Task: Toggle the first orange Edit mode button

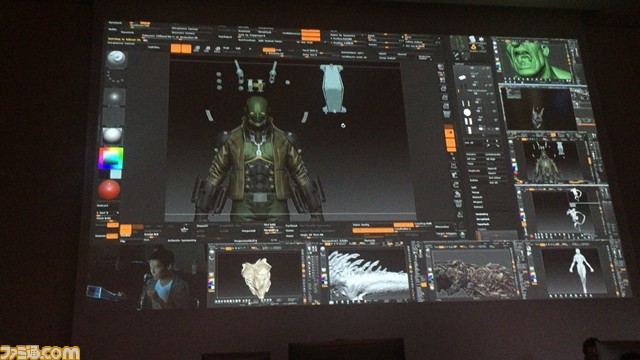Action: click(x=176, y=49)
